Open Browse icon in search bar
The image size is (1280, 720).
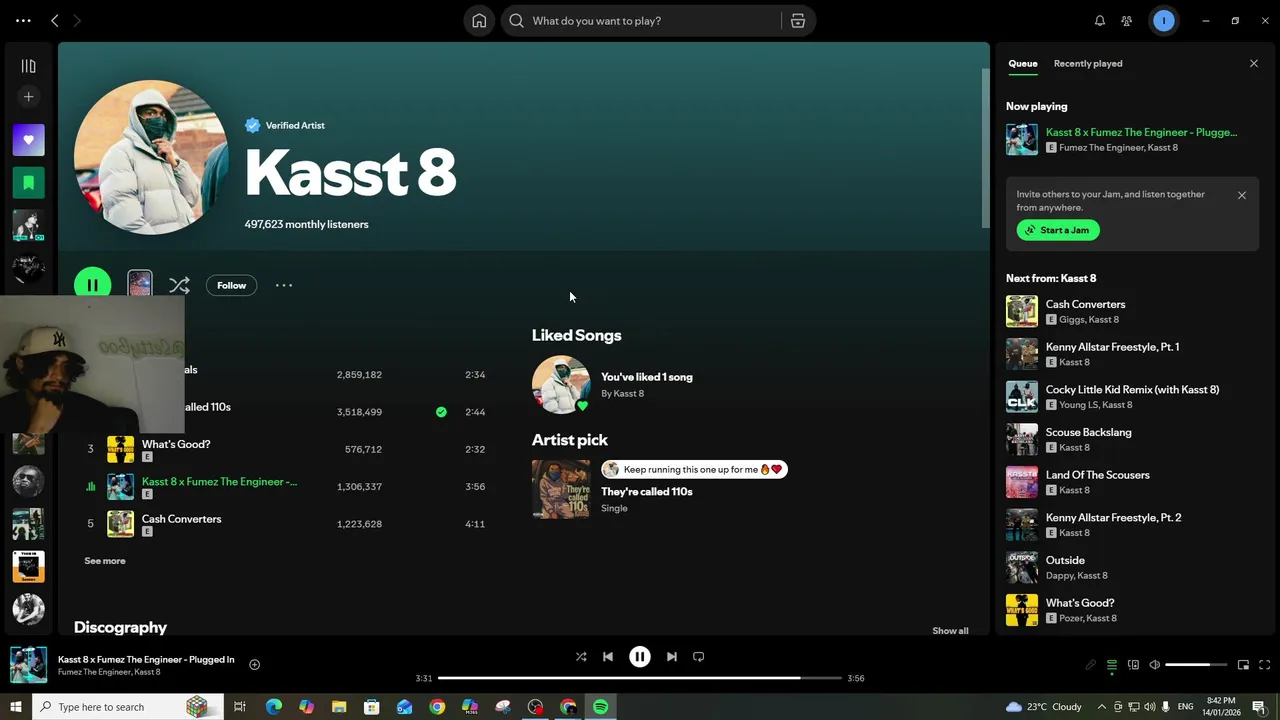click(x=798, y=21)
